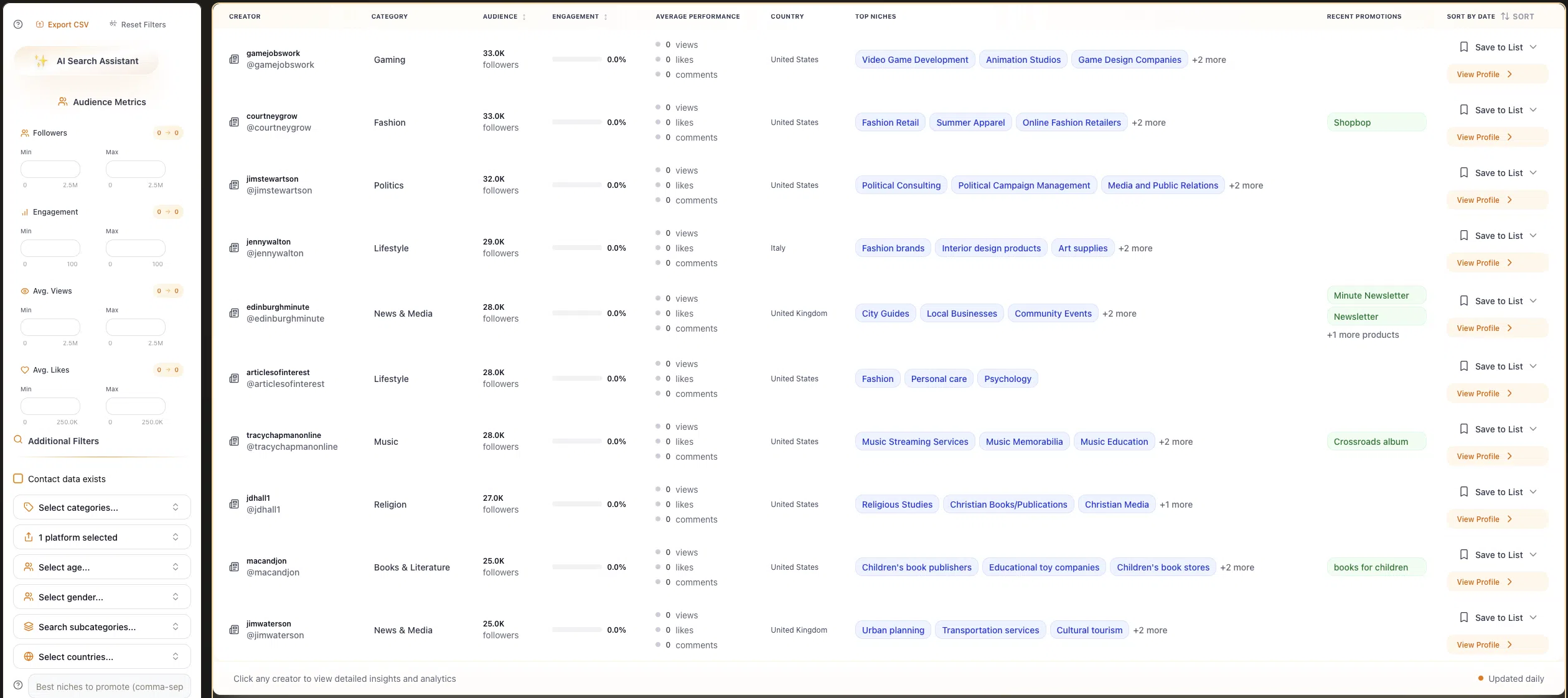Screen dimensions: 1568x698
Task: Click the sort icon beside SORT BY DATE
Action: pyautogui.click(x=1504, y=16)
